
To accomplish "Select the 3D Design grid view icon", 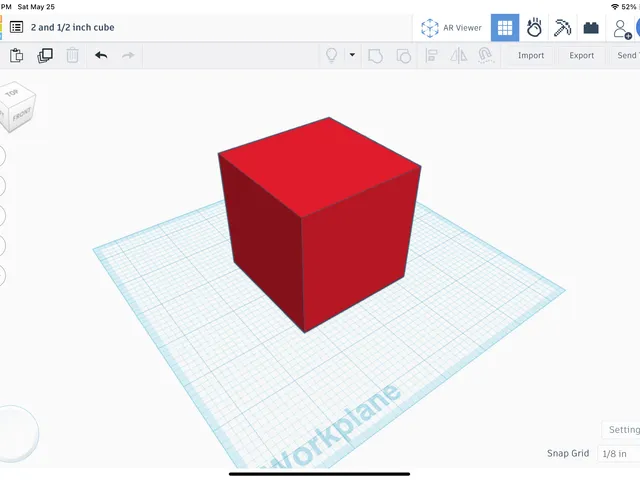I will (505, 28).
